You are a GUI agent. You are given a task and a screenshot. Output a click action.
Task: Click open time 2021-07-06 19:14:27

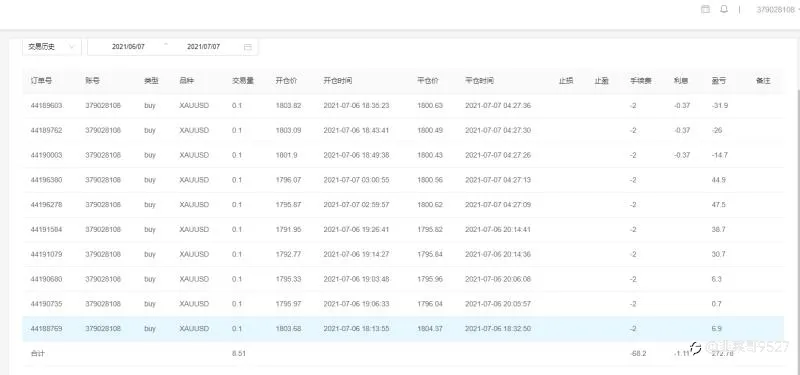pos(356,254)
